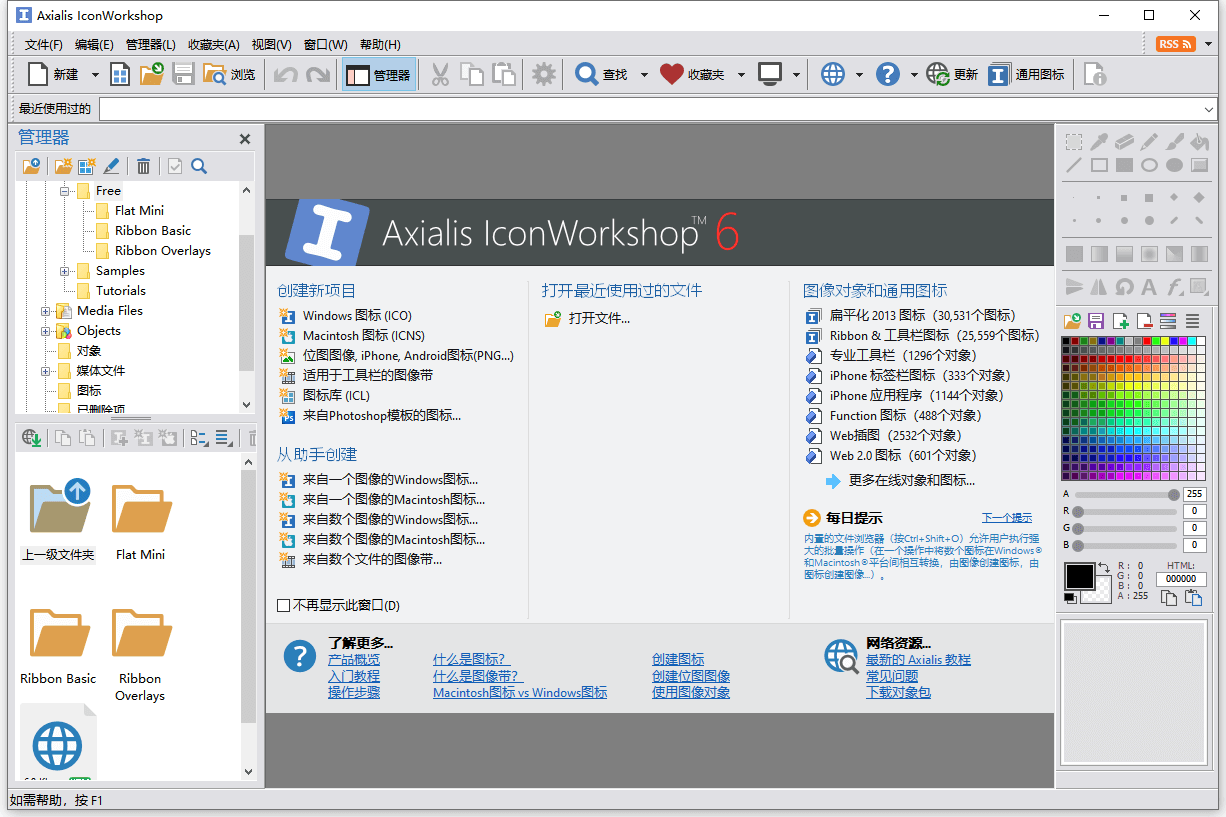This screenshot has height=817, width=1226.
Task: Click the add color swatch page icon
Action: click(x=1121, y=321)
